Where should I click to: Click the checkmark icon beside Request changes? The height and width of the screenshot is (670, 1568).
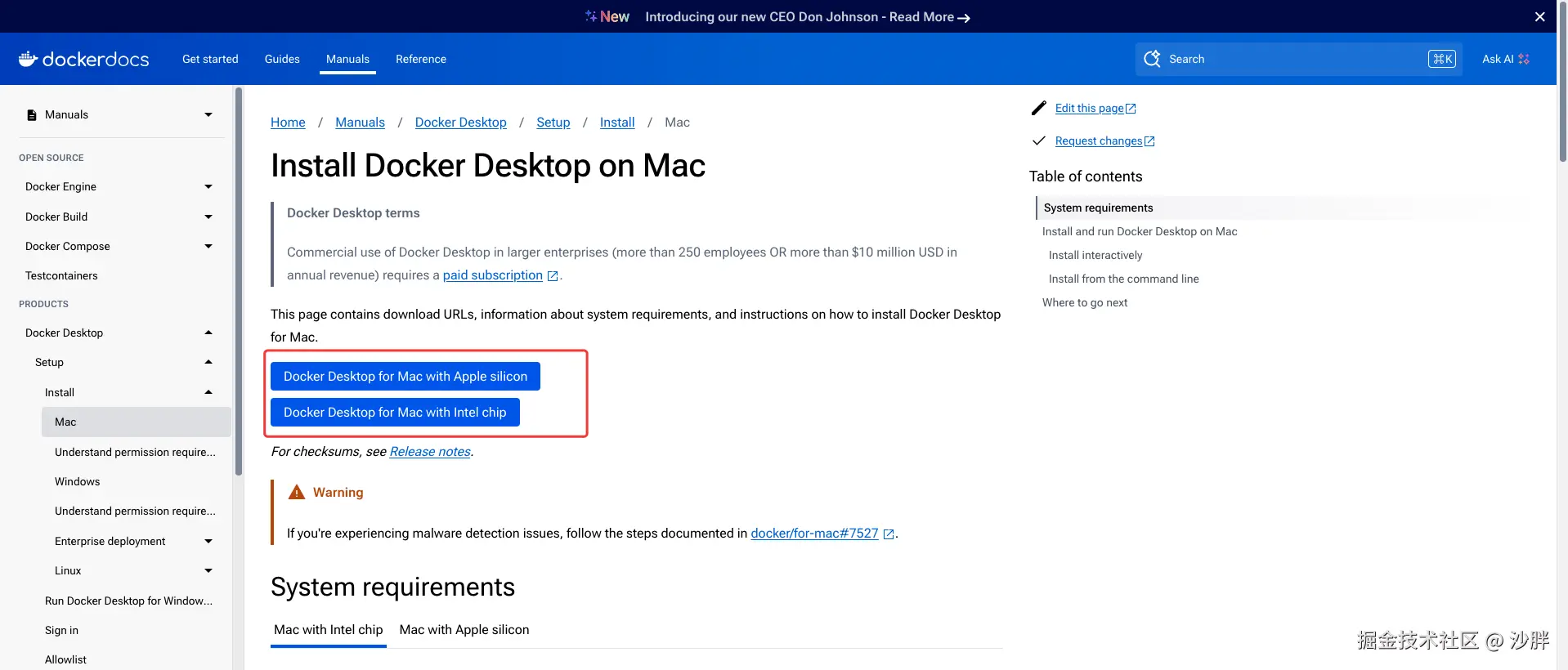(1039, 141)
